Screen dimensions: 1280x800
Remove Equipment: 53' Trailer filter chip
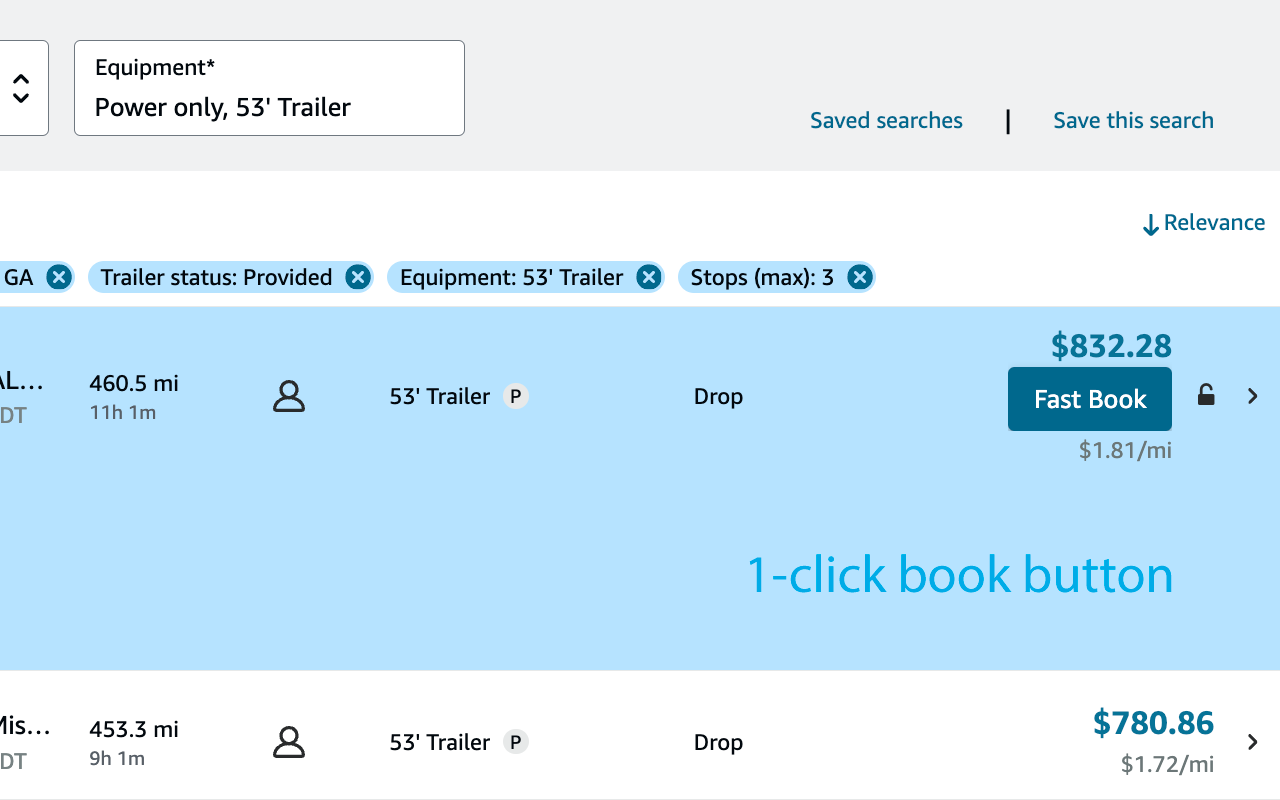point(649,277)
